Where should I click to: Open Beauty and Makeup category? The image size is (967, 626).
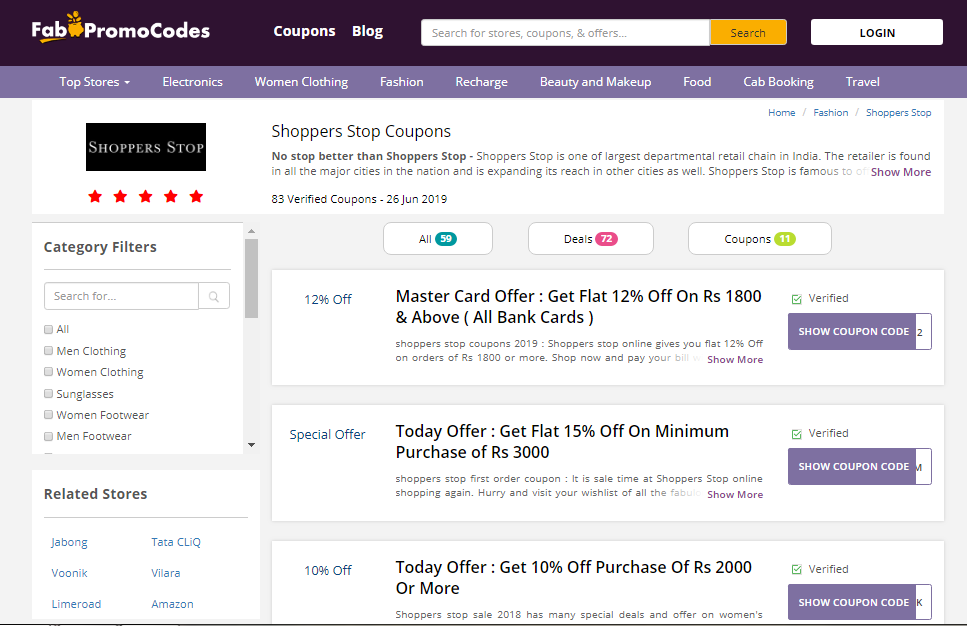pos(595,81)
